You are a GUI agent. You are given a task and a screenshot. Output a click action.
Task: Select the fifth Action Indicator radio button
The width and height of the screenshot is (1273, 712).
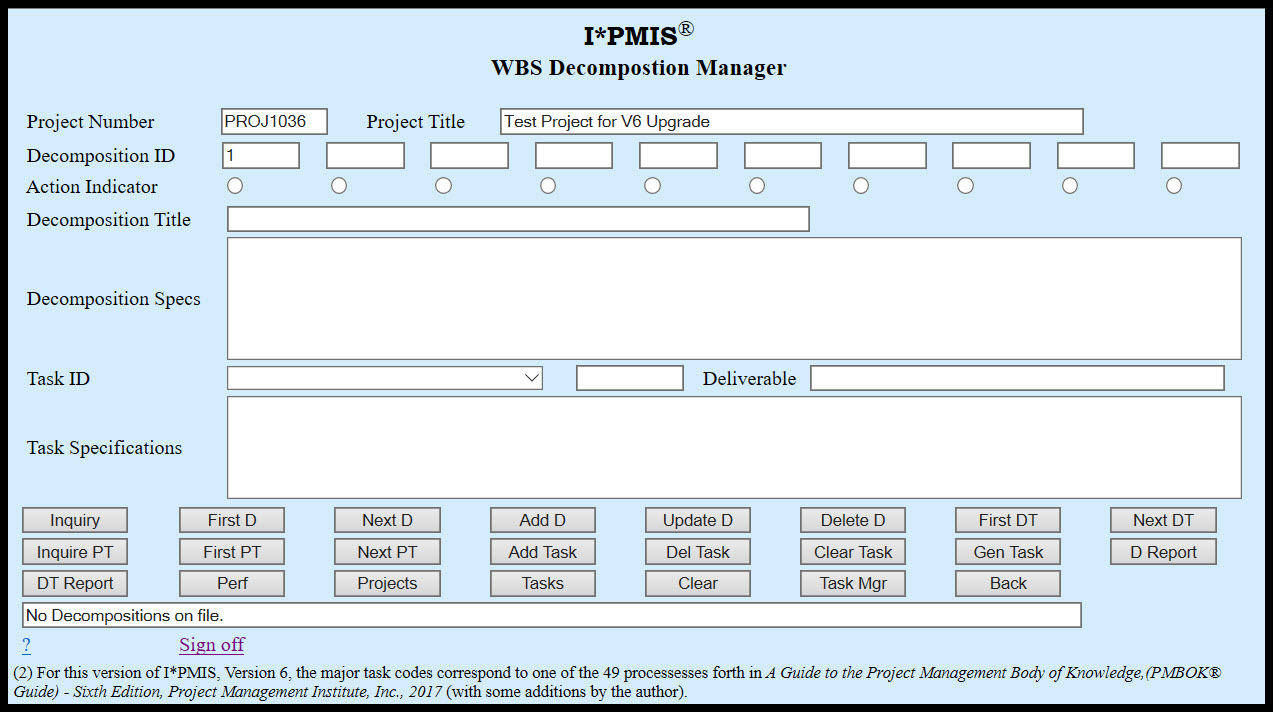pyautogui.click(x=652, y=184)
